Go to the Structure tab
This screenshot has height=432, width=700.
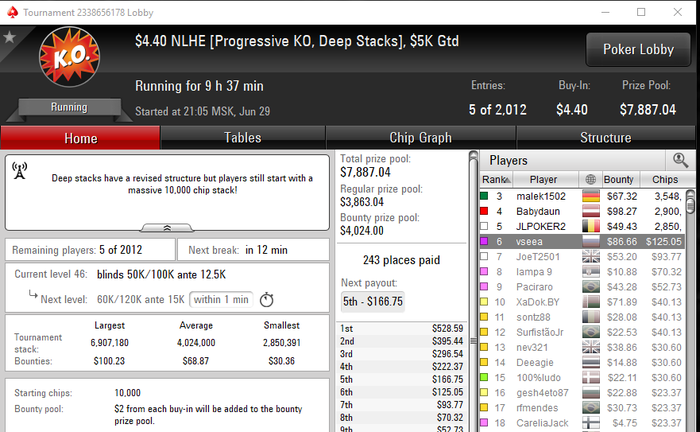click(x=605, y=137)
